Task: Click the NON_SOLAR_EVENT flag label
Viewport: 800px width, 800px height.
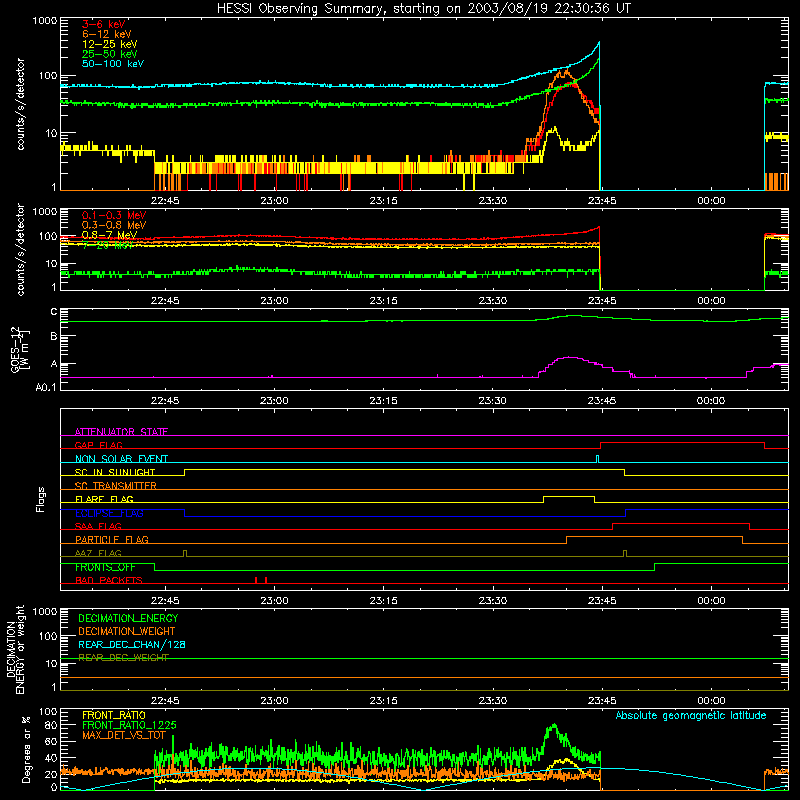Action: tap(121, 459)
